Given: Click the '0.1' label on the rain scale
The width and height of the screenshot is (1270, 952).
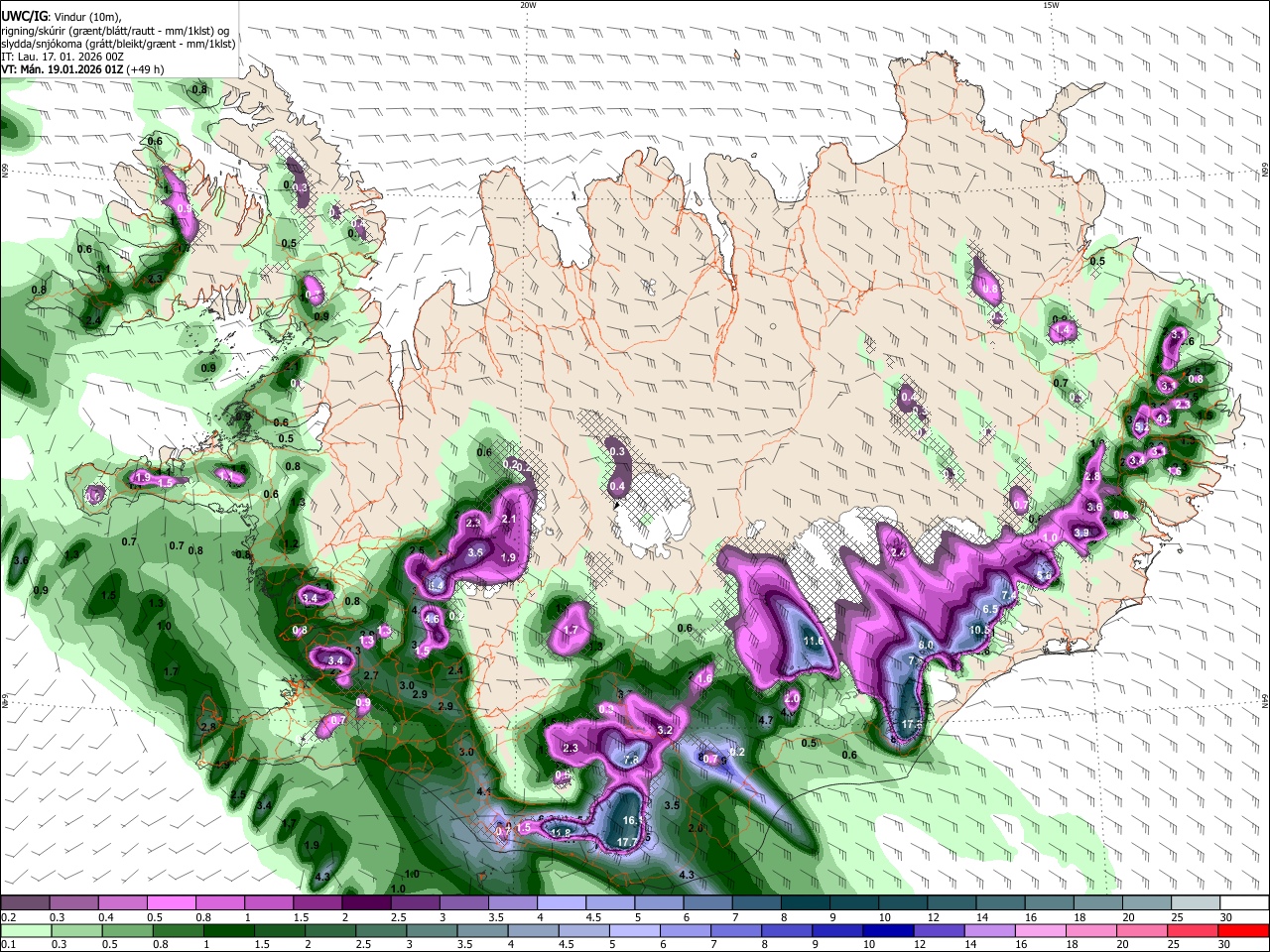Looking at the screenshot, I should pyautogui.click(x=9, y=944).
